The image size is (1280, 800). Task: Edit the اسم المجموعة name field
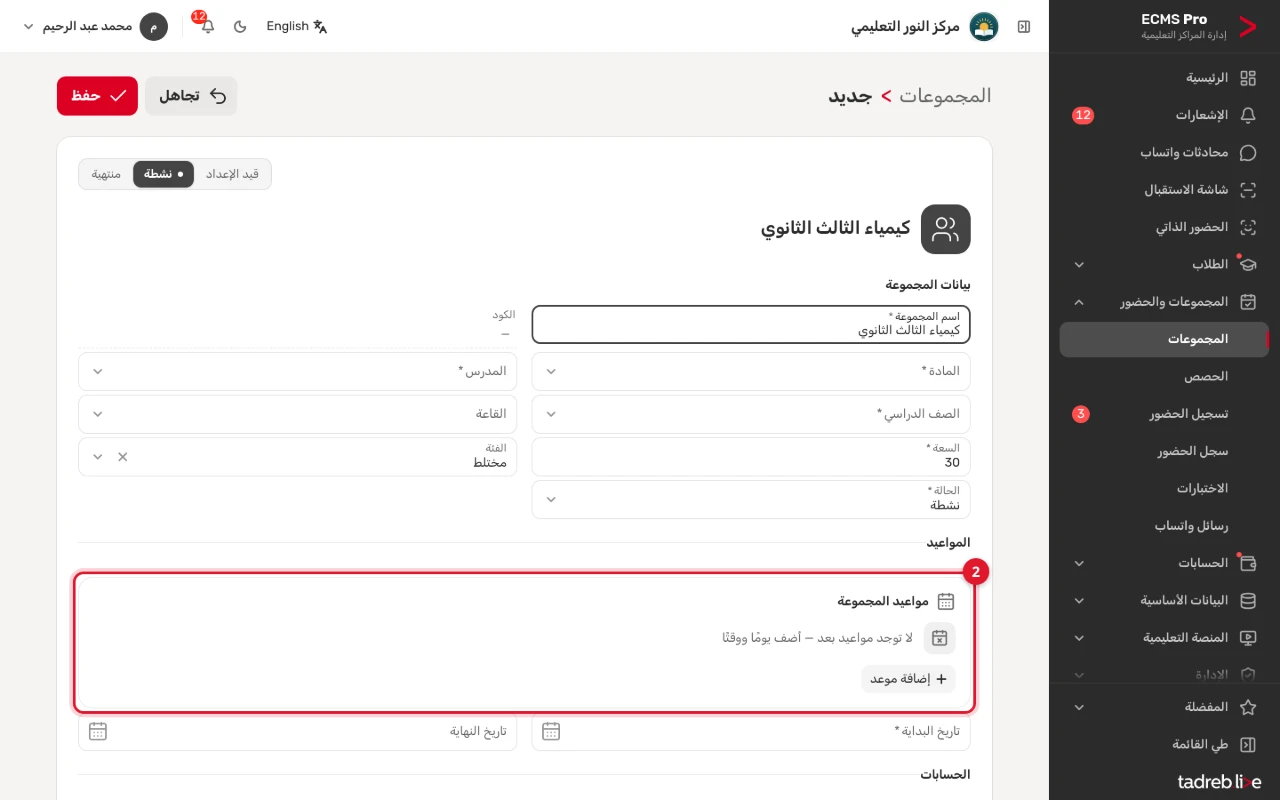click(751, 324)
